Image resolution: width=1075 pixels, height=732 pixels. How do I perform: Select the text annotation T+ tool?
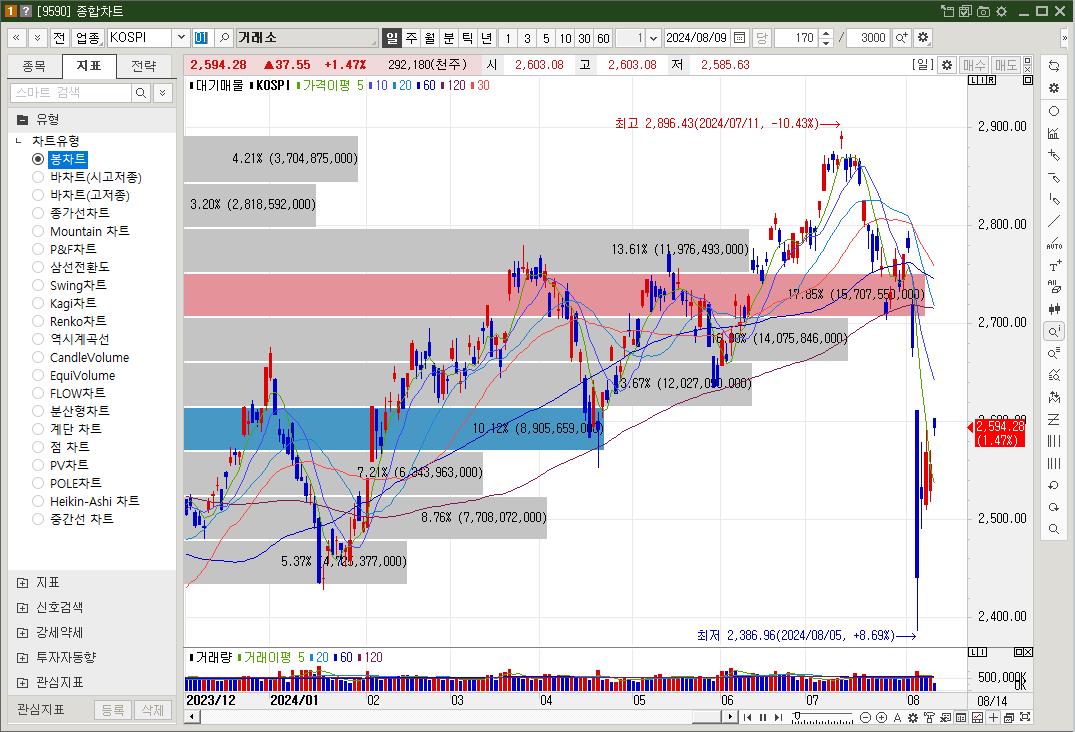coord(1054,265)
